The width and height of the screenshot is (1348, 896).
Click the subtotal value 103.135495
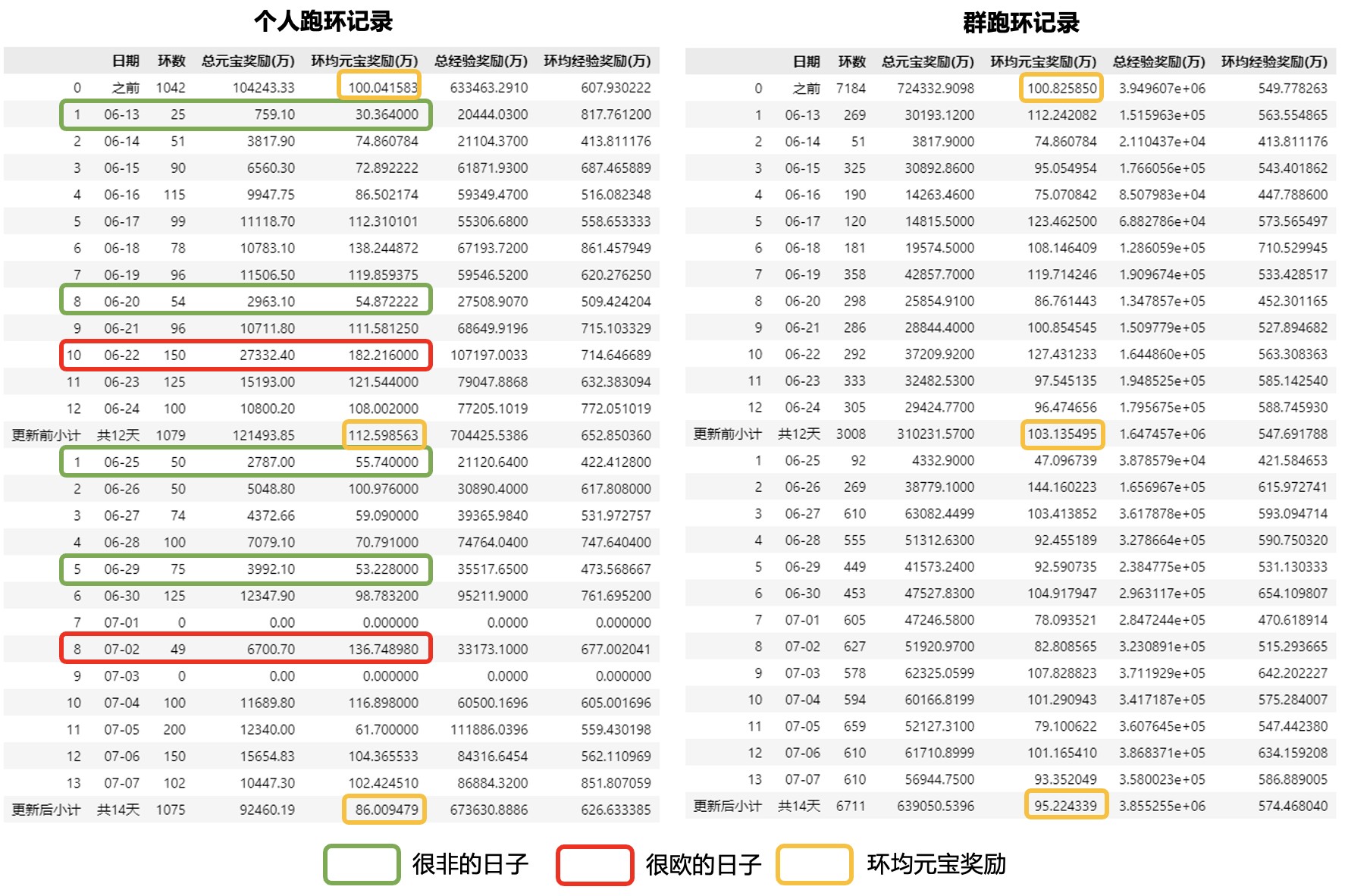coord(1061,434)
